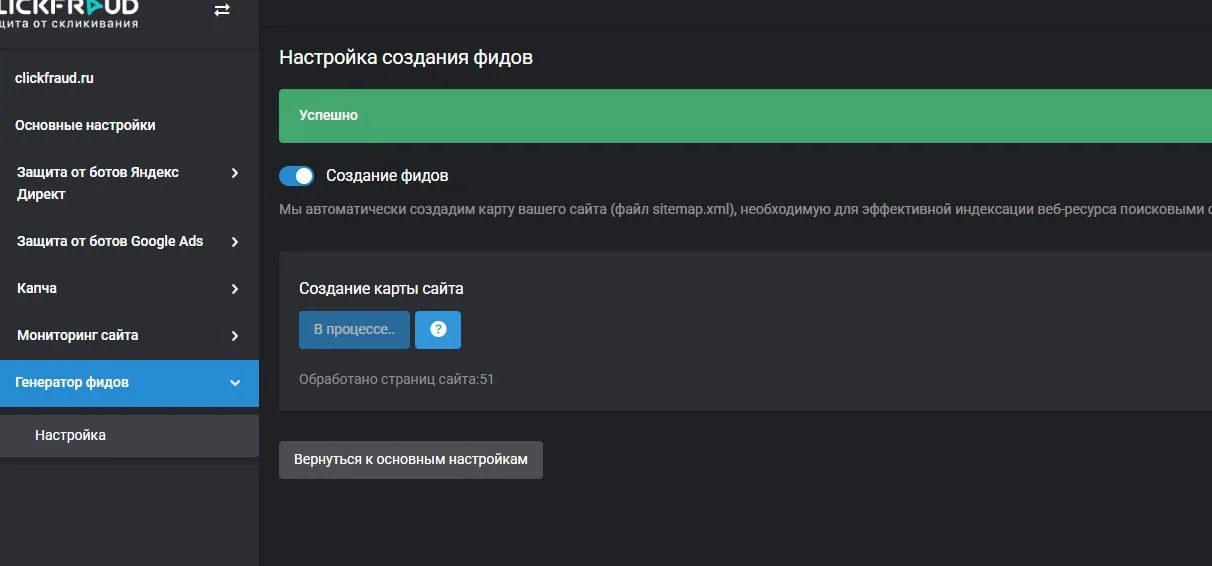Click the Обработано страниц сайта status text
Image resolution: width=1212 pixels, height=566 pixels.
396,380
